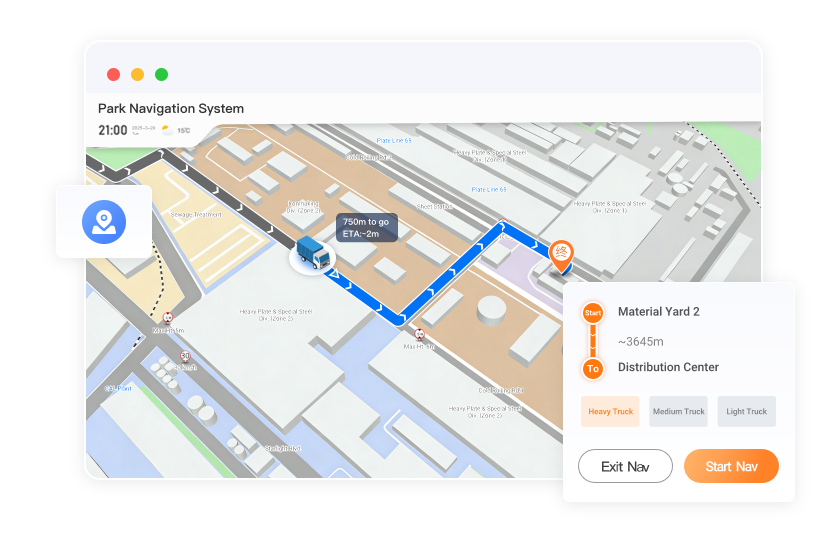
Task: Select the Medium Truck vehicle option
Action: 678,411
